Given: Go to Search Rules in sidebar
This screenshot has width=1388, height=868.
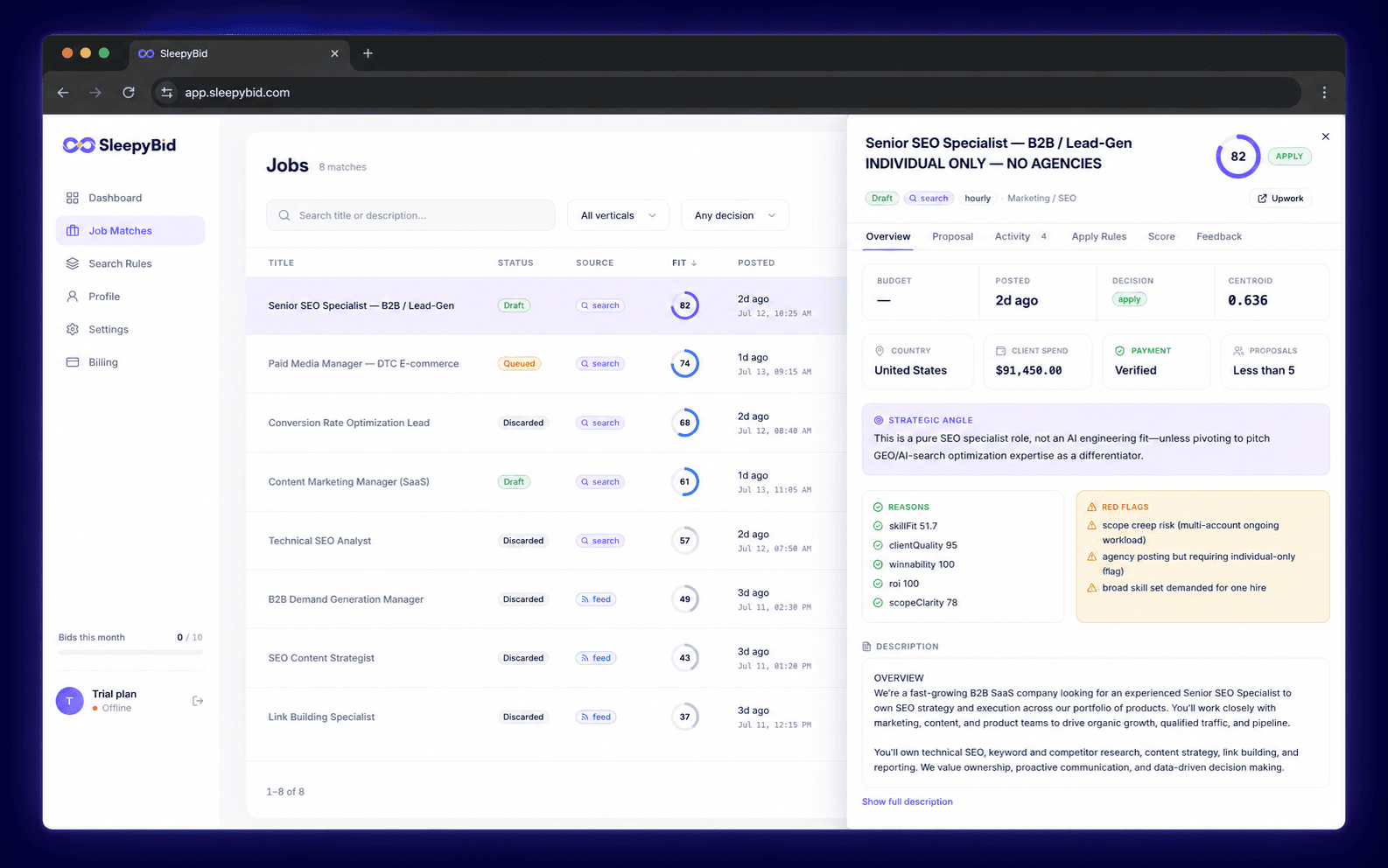Looking at the screenshot, I should click(130, 263).
